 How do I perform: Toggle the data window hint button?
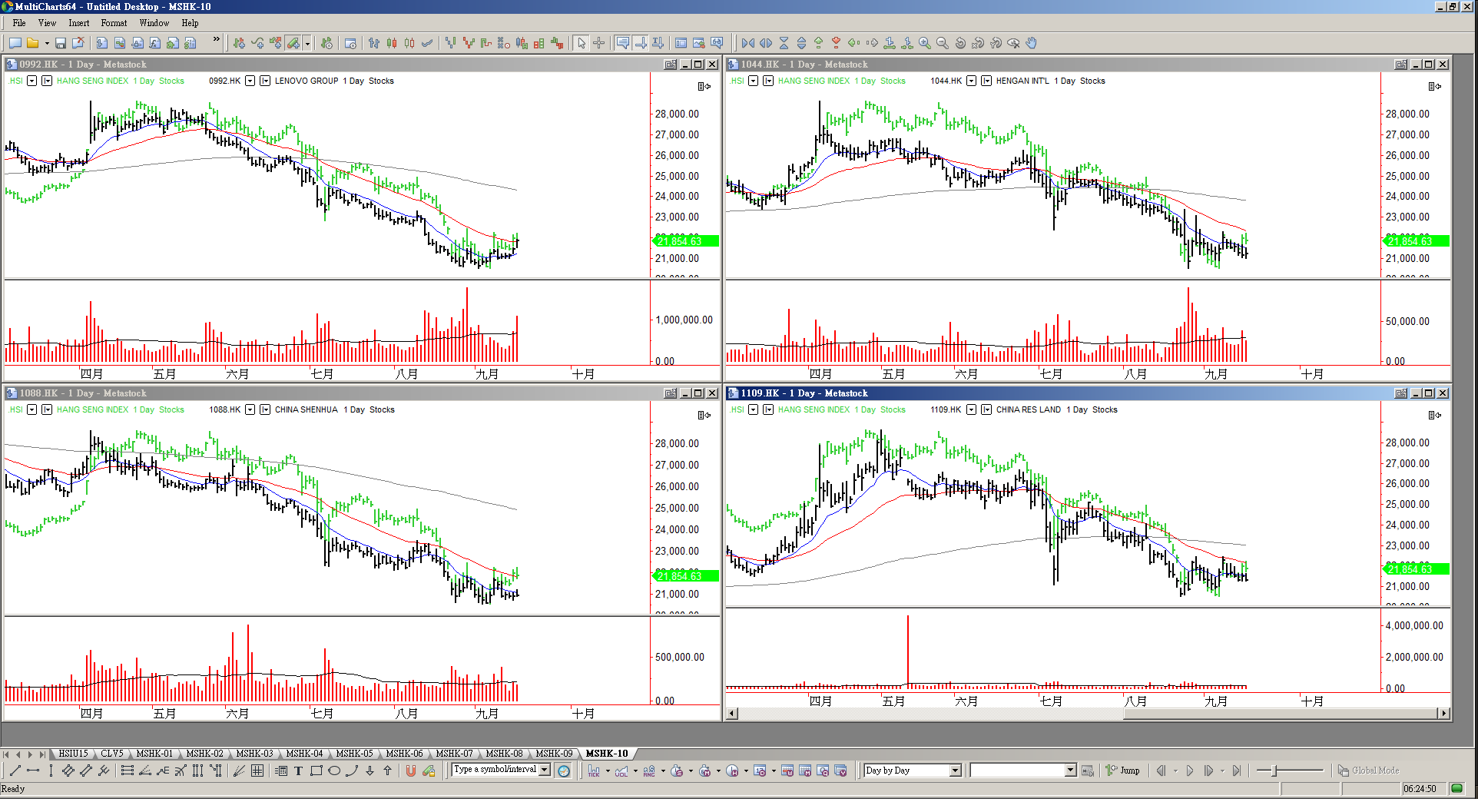623,43
